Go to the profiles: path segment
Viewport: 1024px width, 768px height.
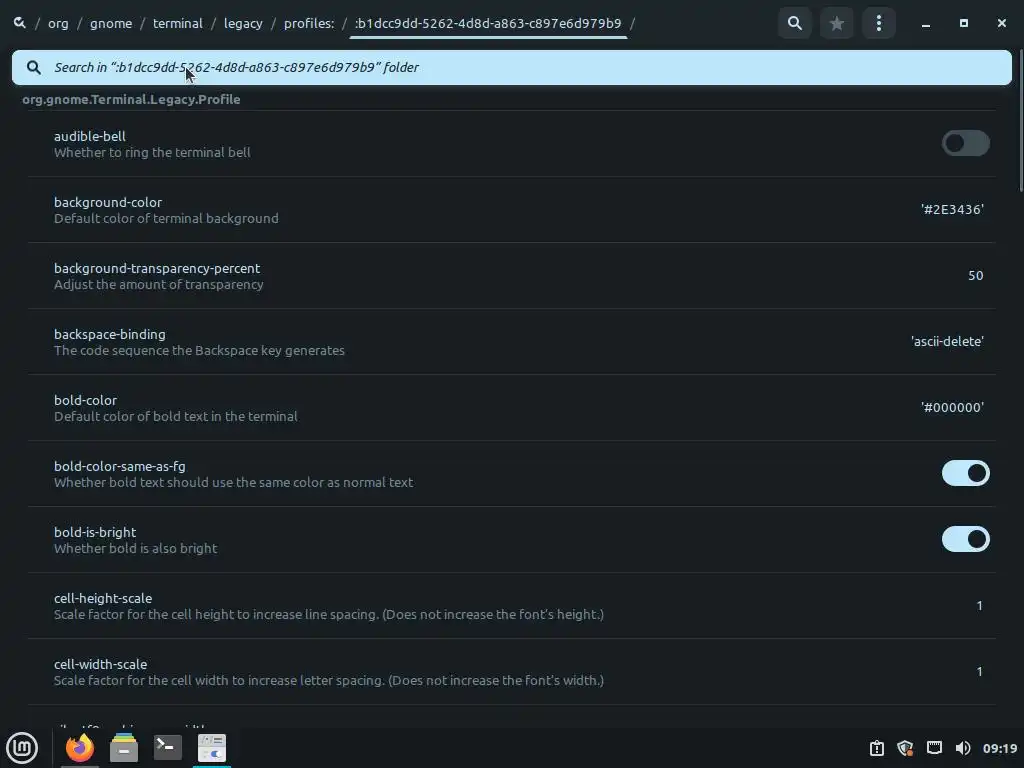tap(309, 24)
